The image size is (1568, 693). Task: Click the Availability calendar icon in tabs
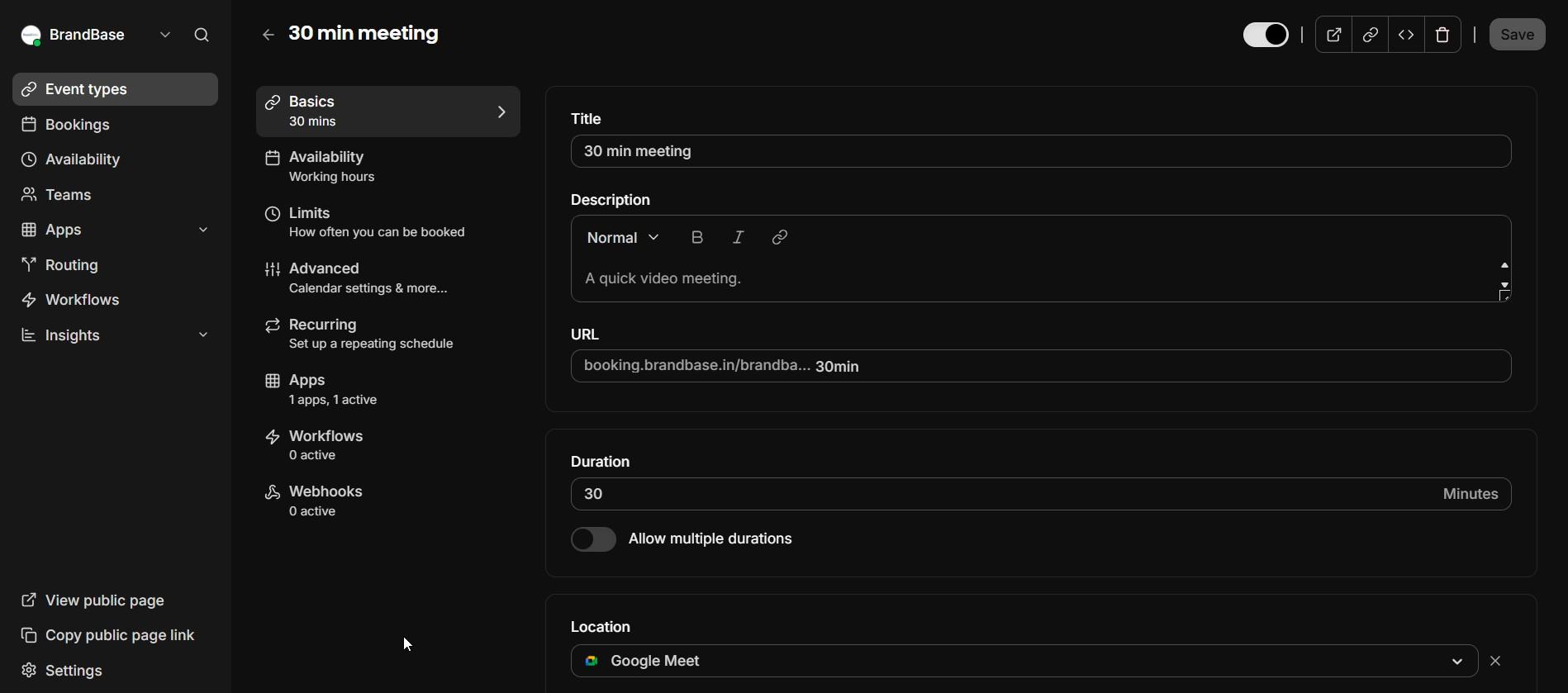click(x=273, y=159)
